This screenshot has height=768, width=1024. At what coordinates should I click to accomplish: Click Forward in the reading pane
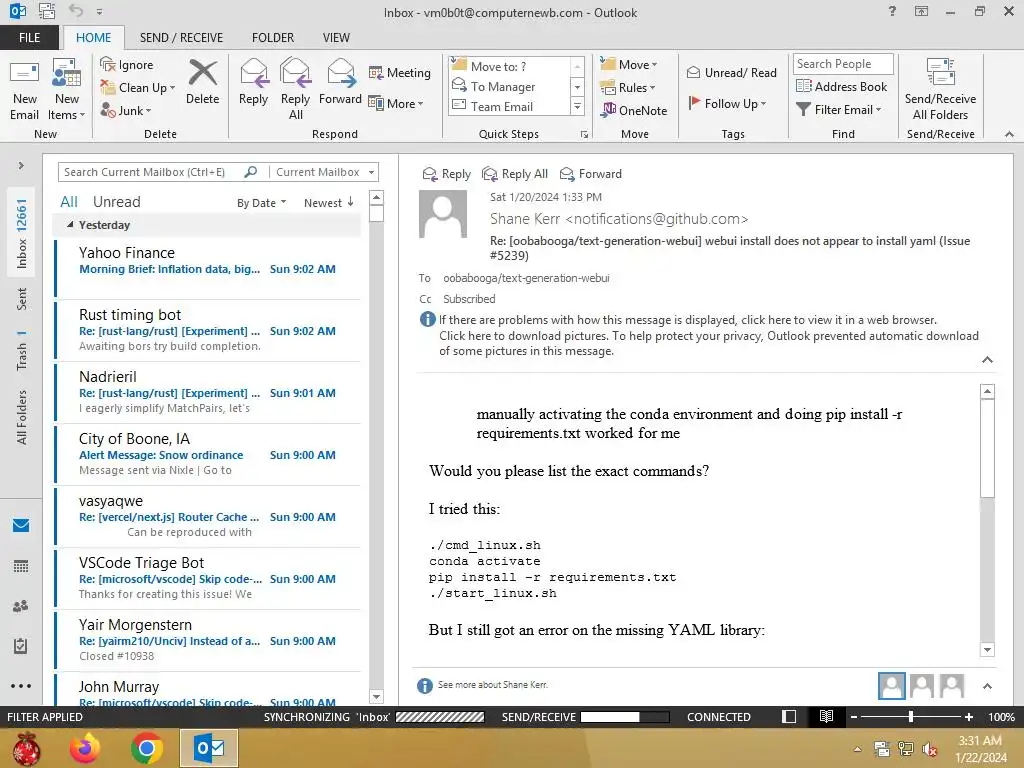pos(591,174)
